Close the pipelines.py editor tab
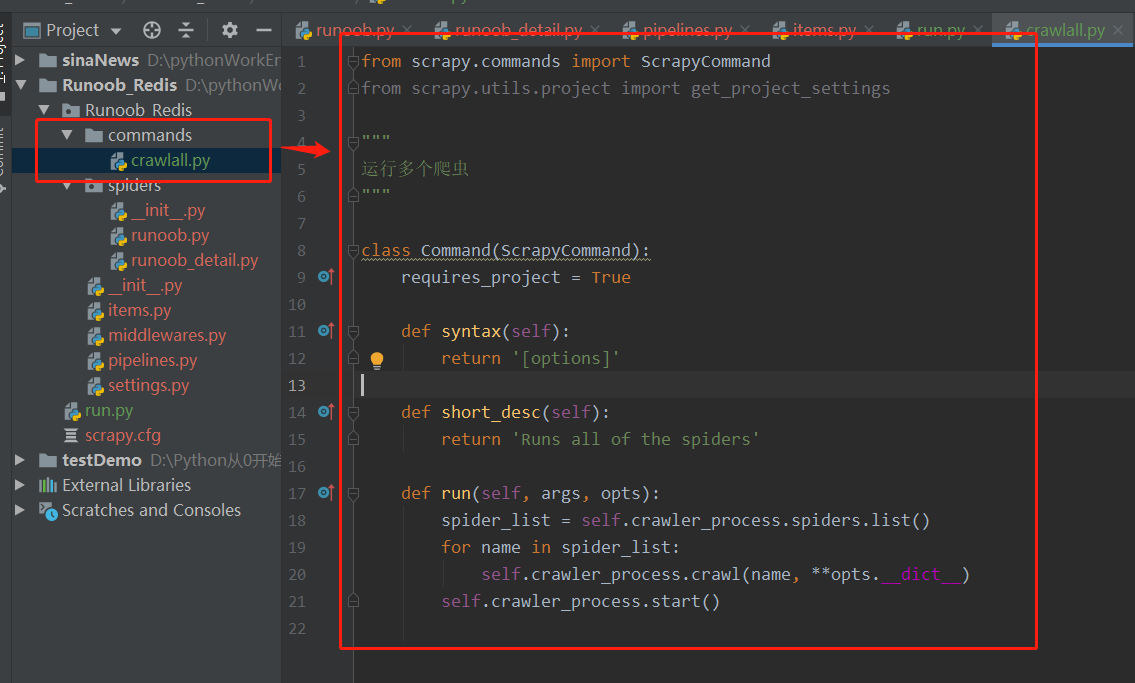The width and height of the screenshot is (1135, 683). click(746, 30)
